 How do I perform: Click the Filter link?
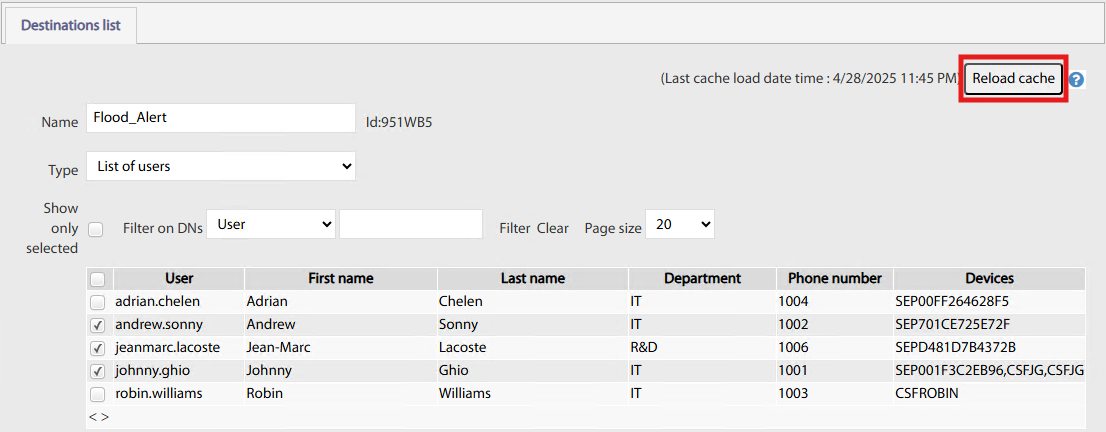click(514, 228)
